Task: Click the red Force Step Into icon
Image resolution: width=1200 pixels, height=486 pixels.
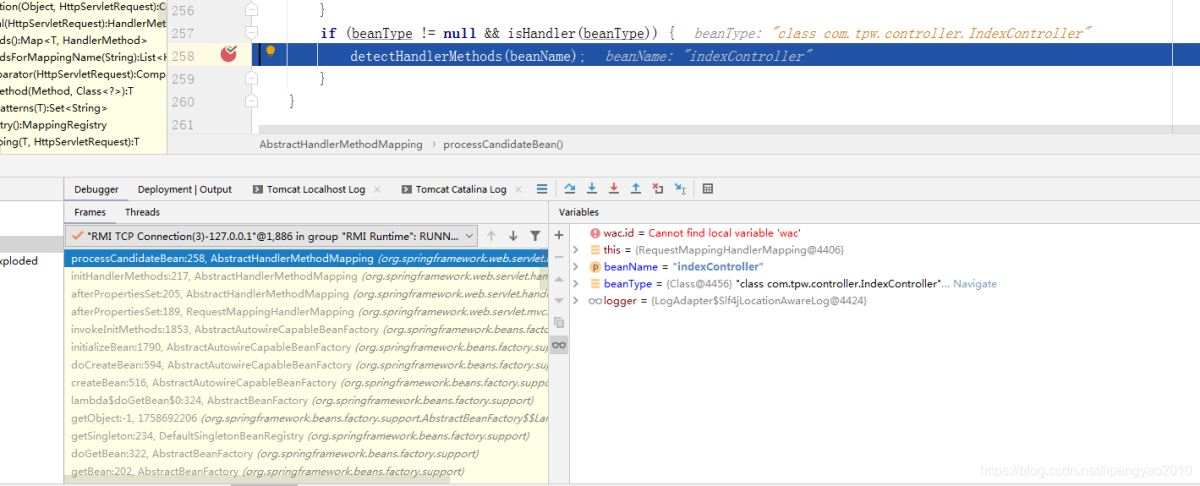Action: pyautogui.click(x=614, y=189)
